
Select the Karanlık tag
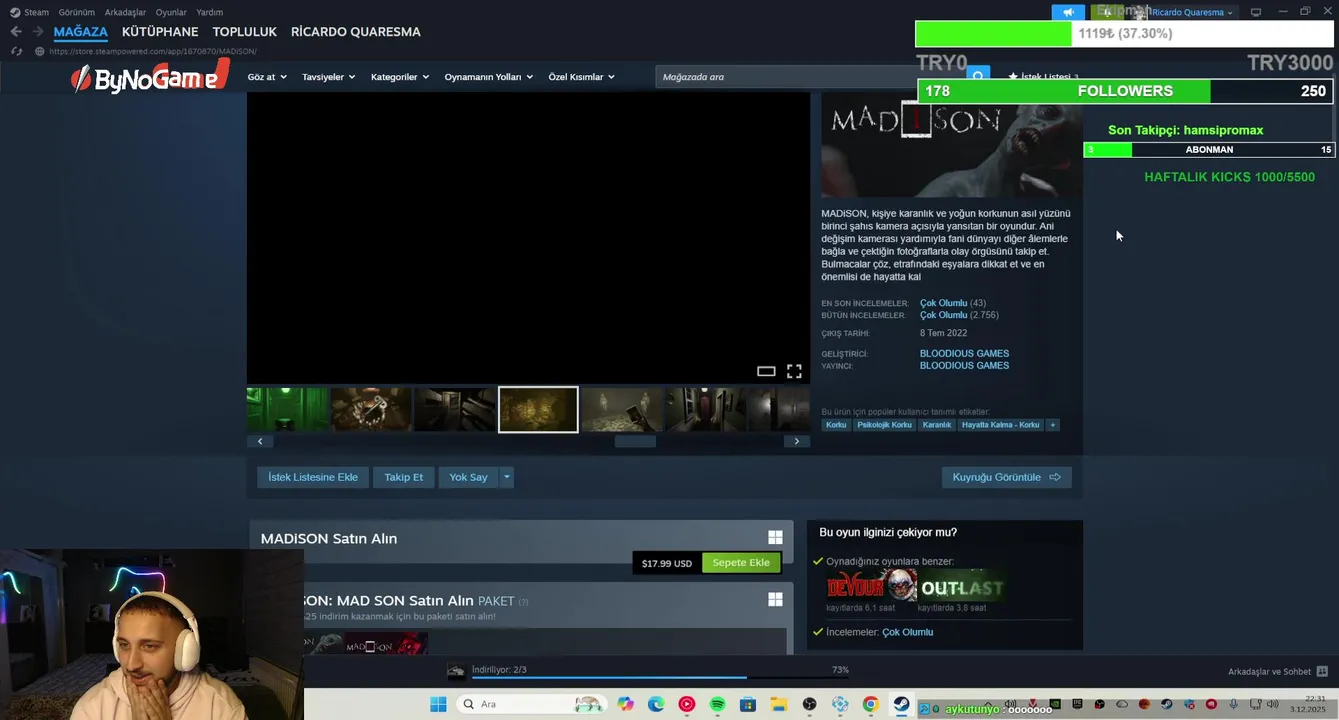pyautogui.click(x=937, y=425)
